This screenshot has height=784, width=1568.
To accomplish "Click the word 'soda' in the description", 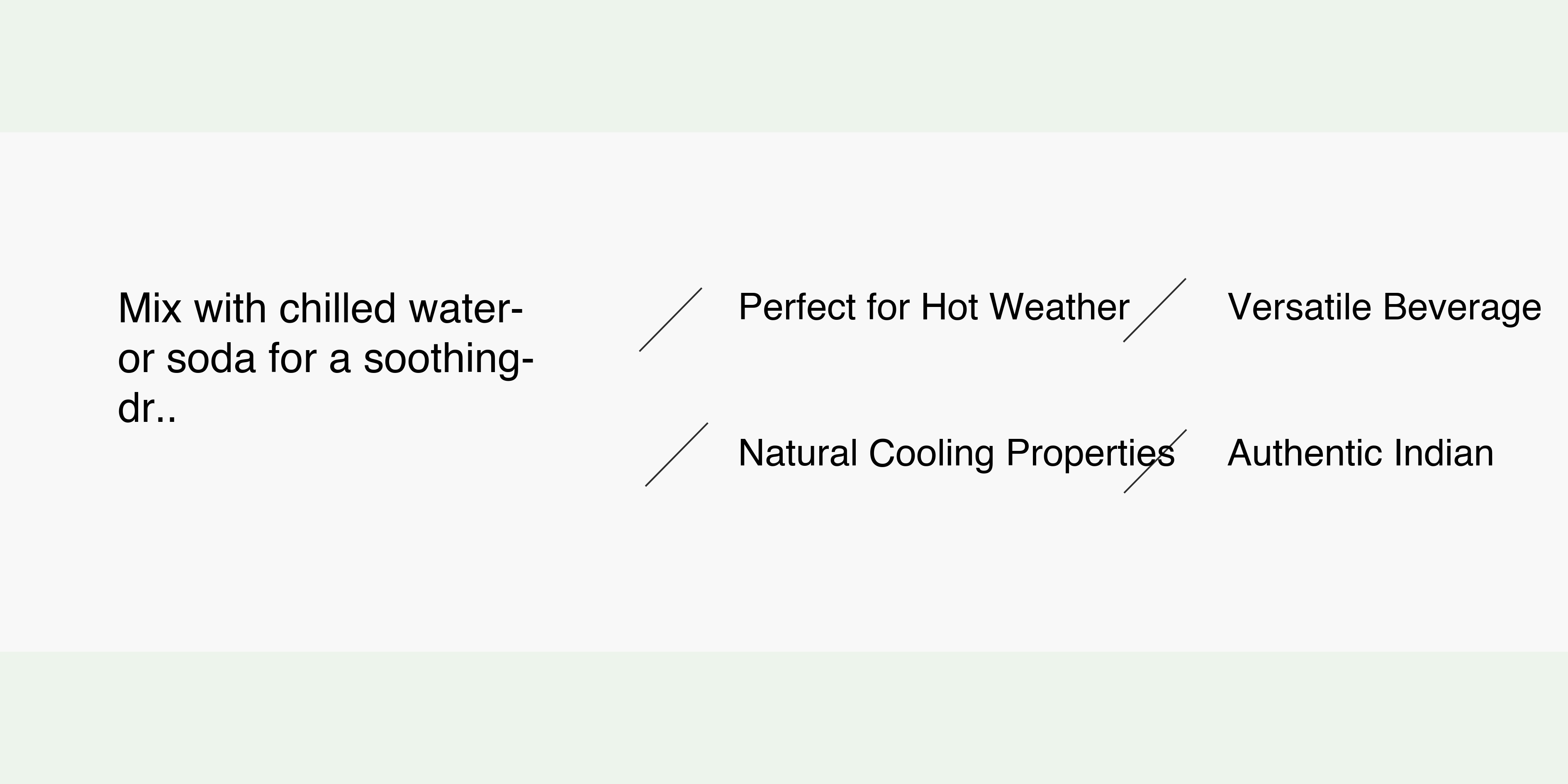I will (x=211, y=358).
